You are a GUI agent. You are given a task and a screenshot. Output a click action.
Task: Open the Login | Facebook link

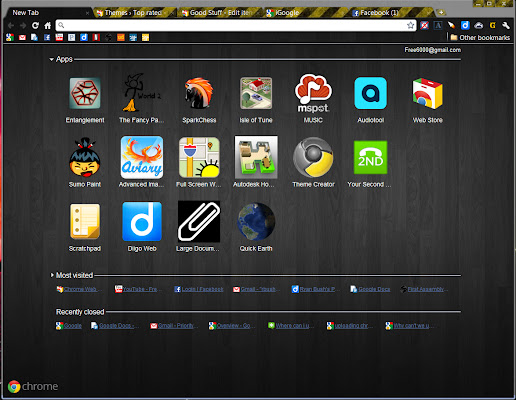(x=199, y=289)
